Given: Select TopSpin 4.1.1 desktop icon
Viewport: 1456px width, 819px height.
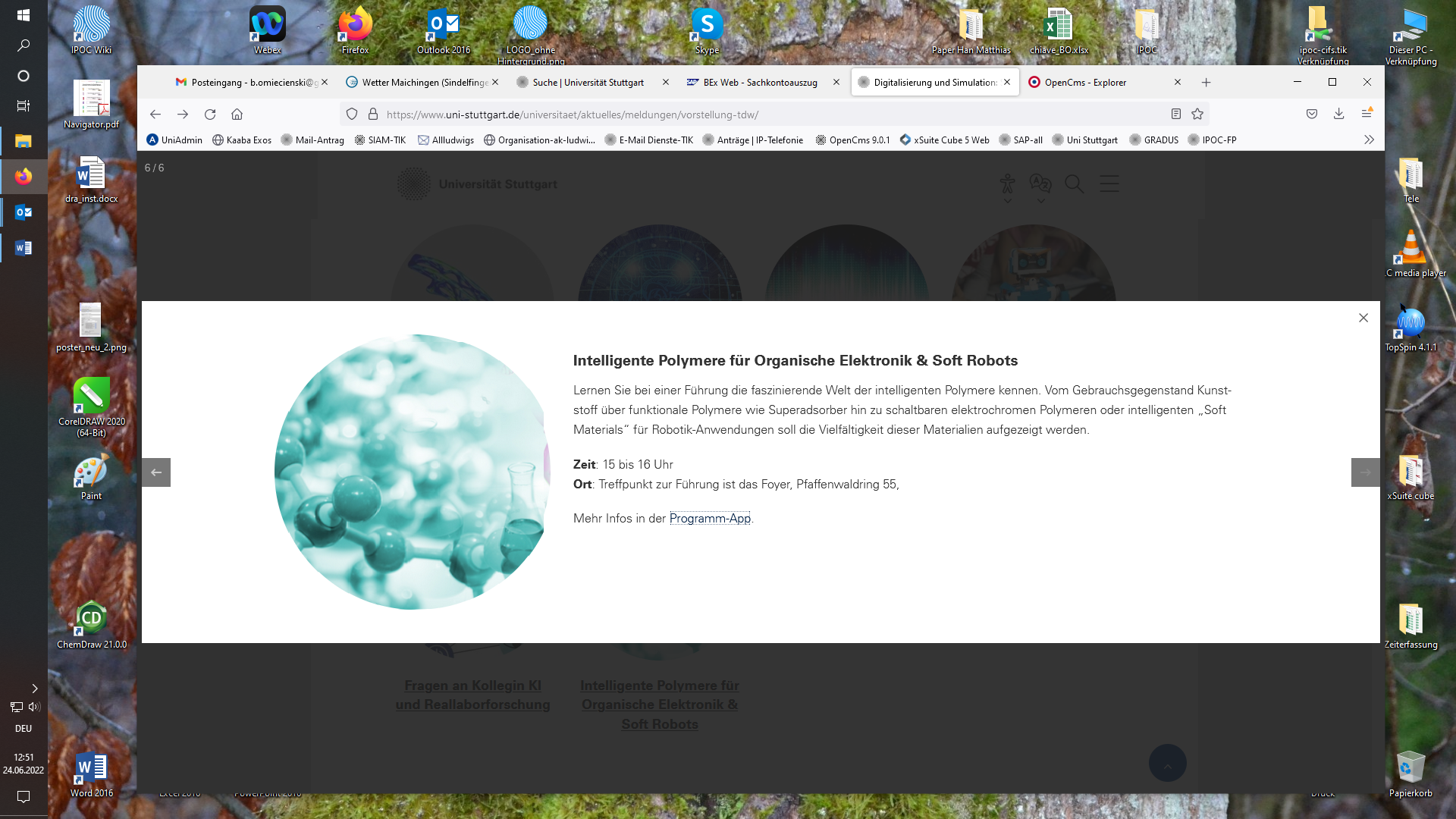Looking at the screenshot, I should click(x=1410, y=328).
